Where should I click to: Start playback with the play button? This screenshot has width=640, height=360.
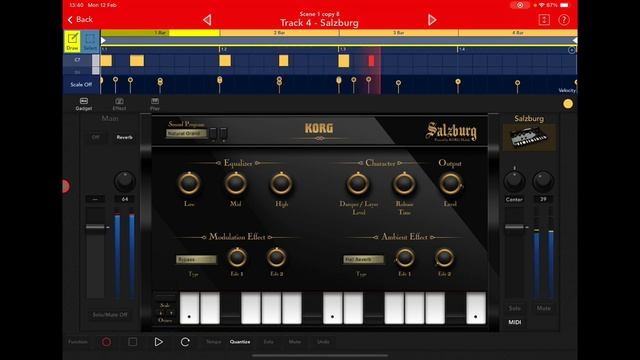[158, 342]
